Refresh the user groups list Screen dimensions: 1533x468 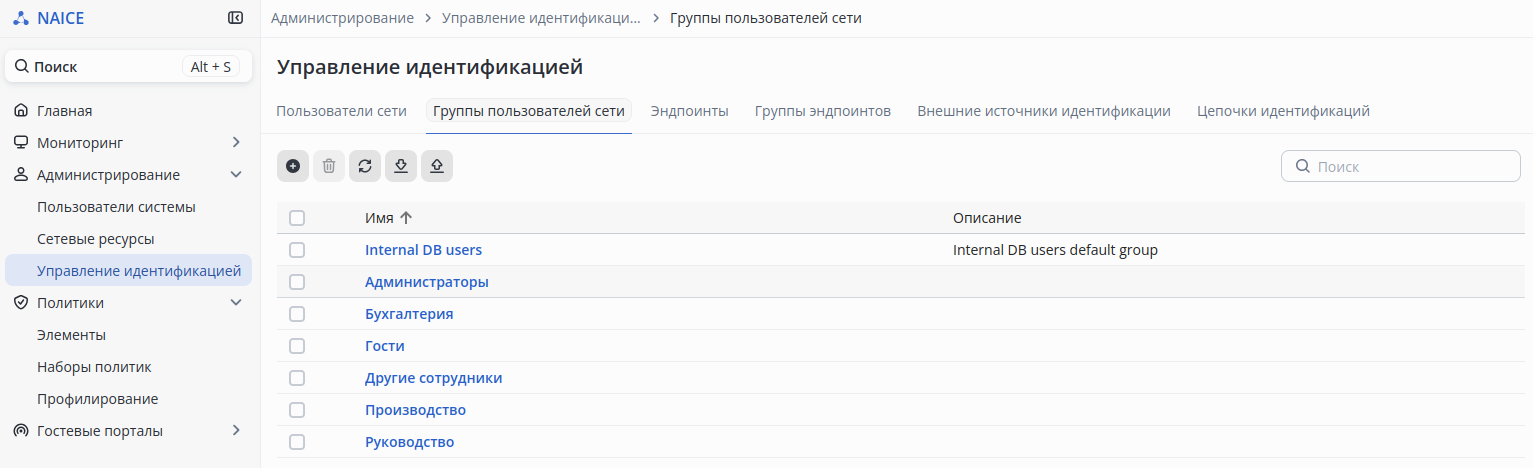point(365,166)
